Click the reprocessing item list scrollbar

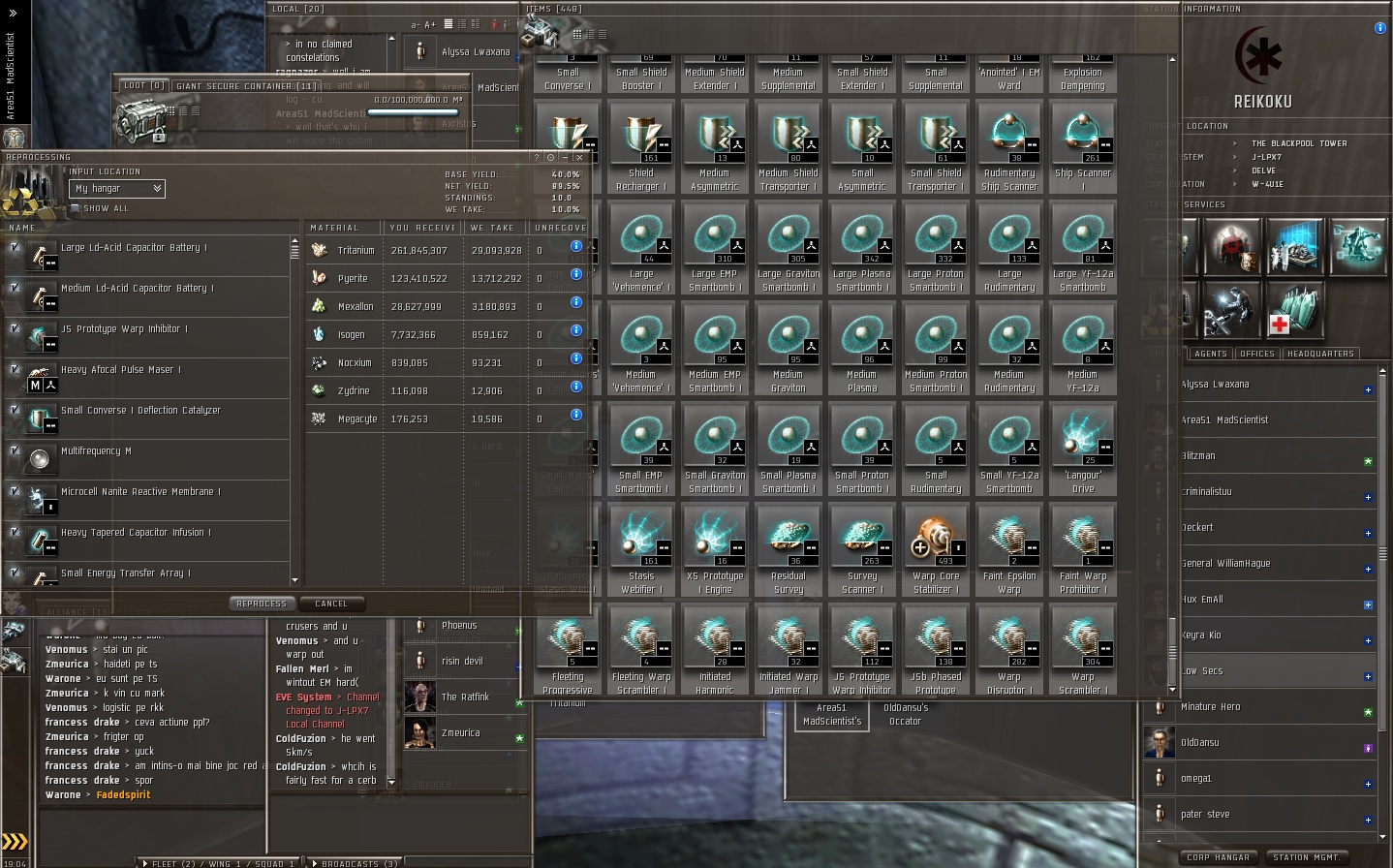click(294, 250)
